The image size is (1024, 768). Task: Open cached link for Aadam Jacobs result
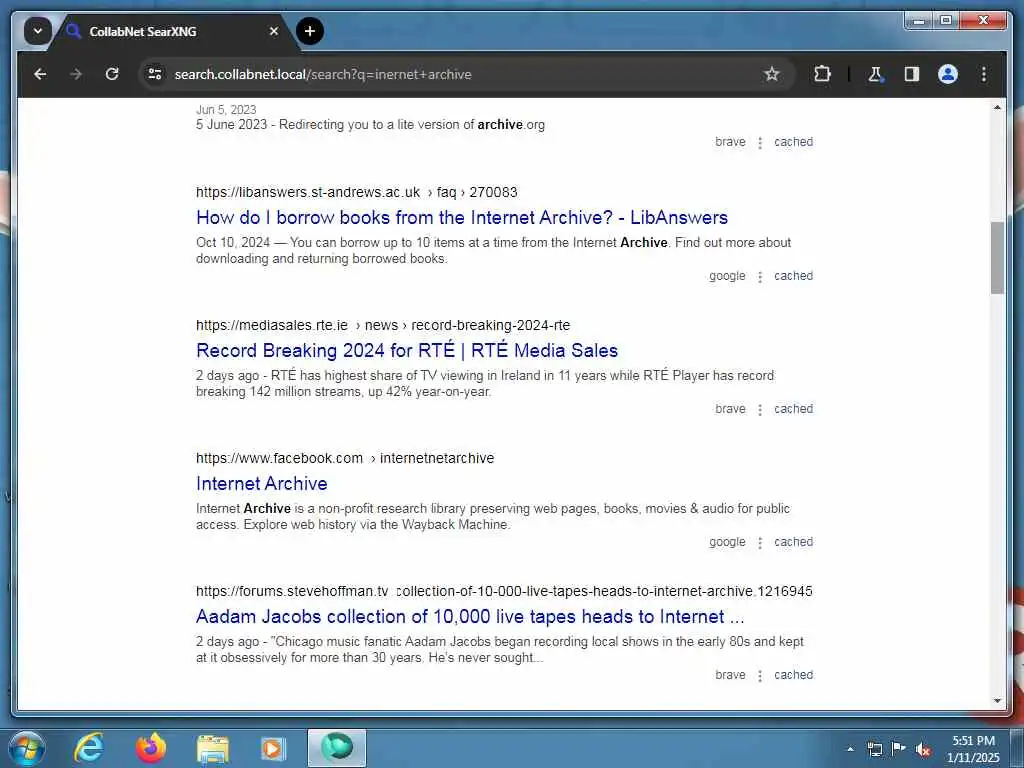(793, 675)
